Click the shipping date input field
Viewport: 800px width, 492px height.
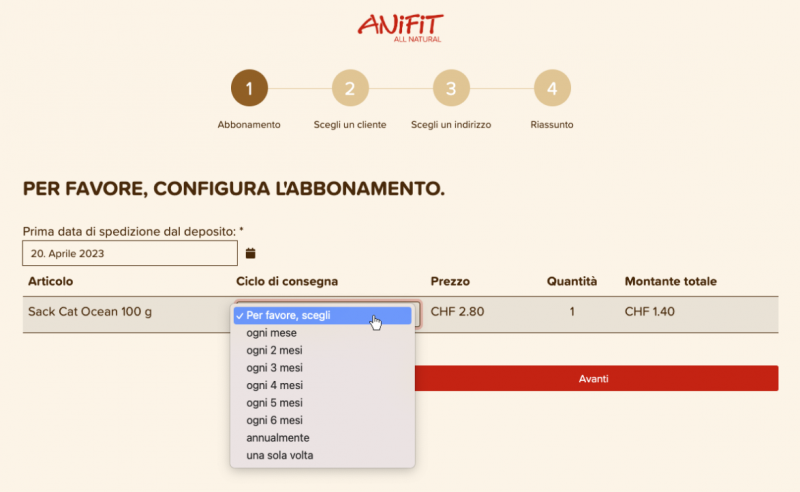click(129, 253)
